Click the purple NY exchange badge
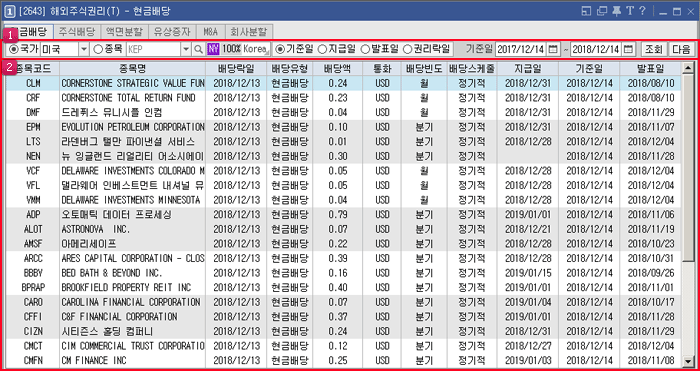Viewport: 700px width, 371px height. point(213,49)
